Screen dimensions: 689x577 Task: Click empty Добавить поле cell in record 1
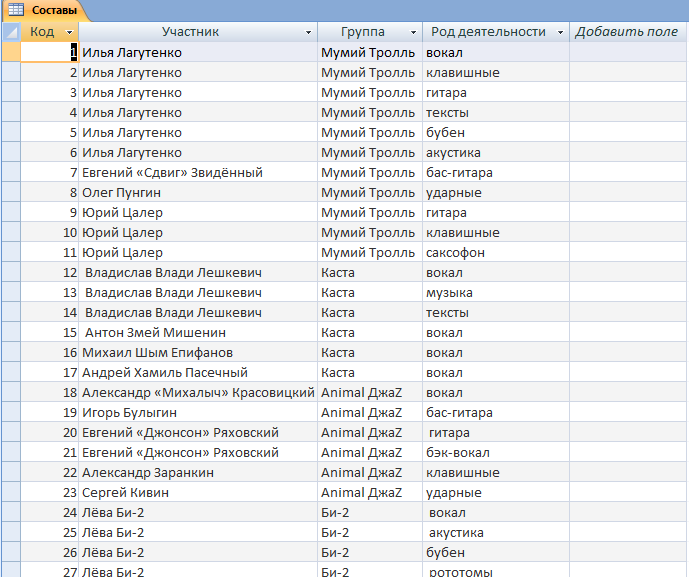pos(628,52)
